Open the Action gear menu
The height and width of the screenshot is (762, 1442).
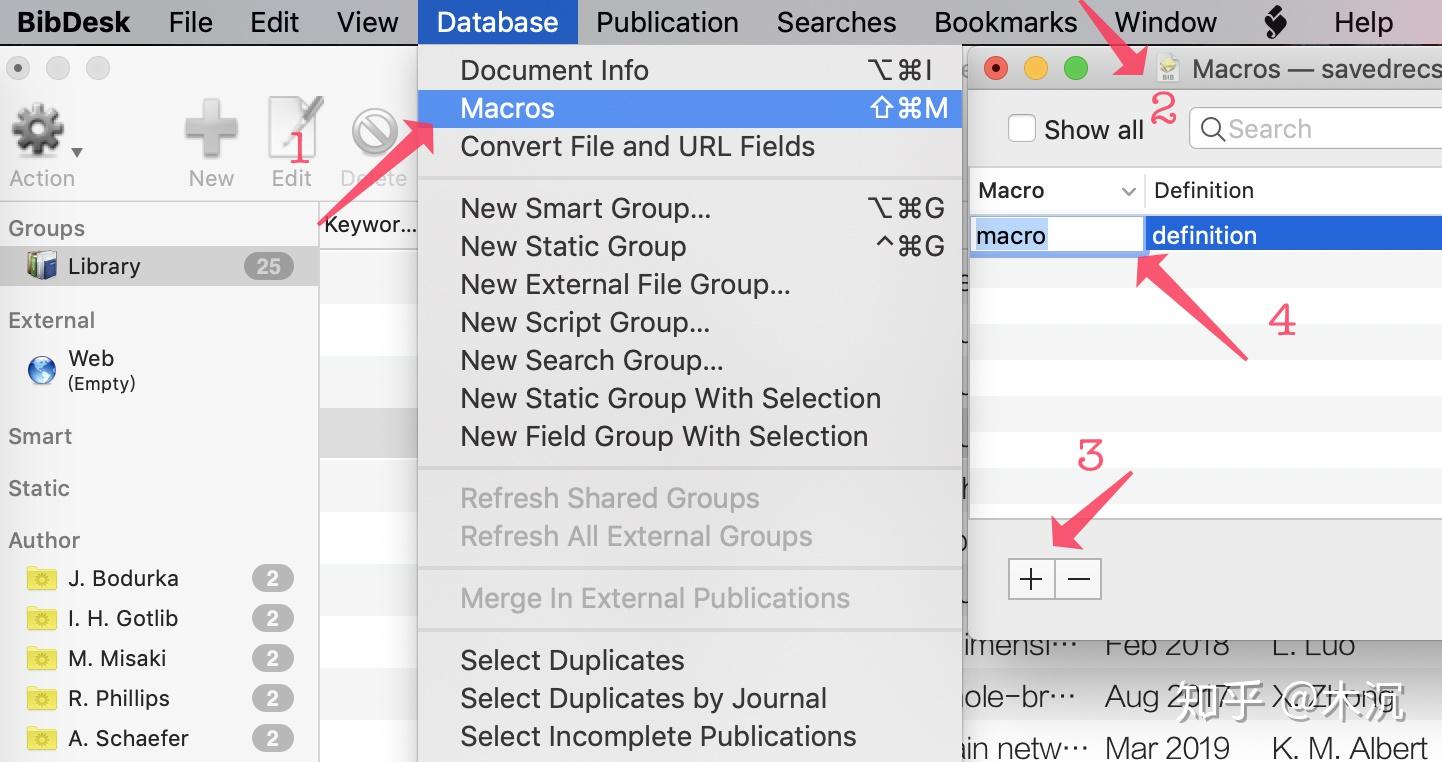[37, 130]
